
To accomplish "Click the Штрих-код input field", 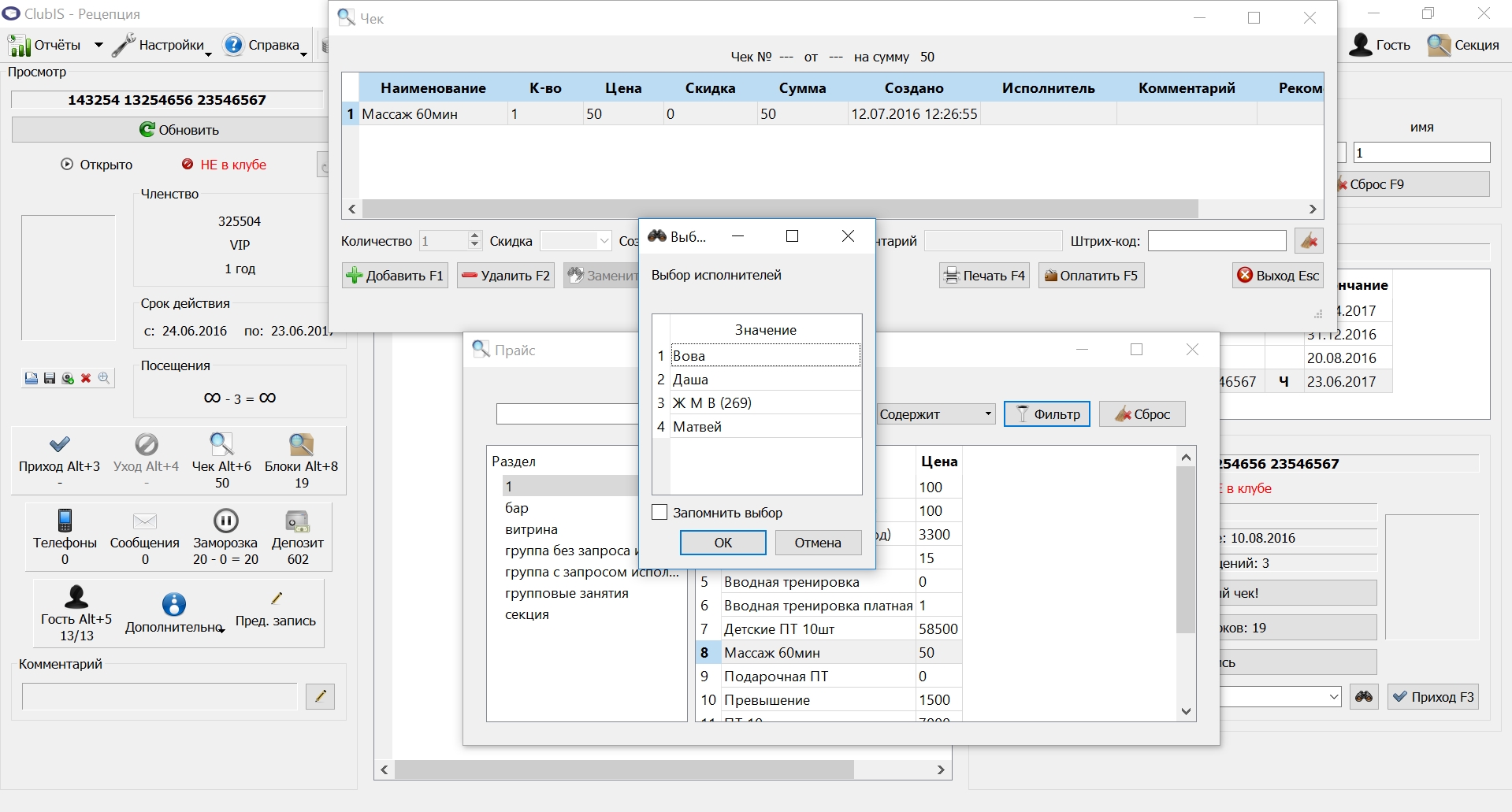I will [x=1217, y=241].
